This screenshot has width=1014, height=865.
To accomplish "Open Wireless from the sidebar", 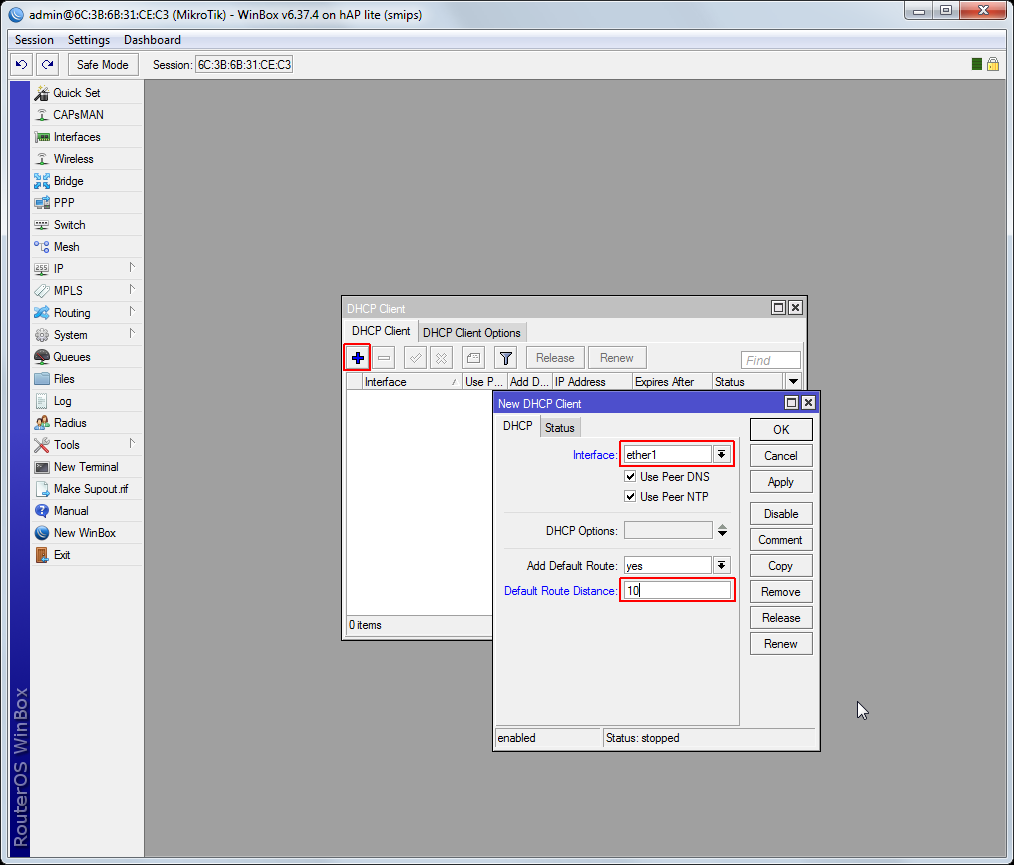I will click(73, 159).
